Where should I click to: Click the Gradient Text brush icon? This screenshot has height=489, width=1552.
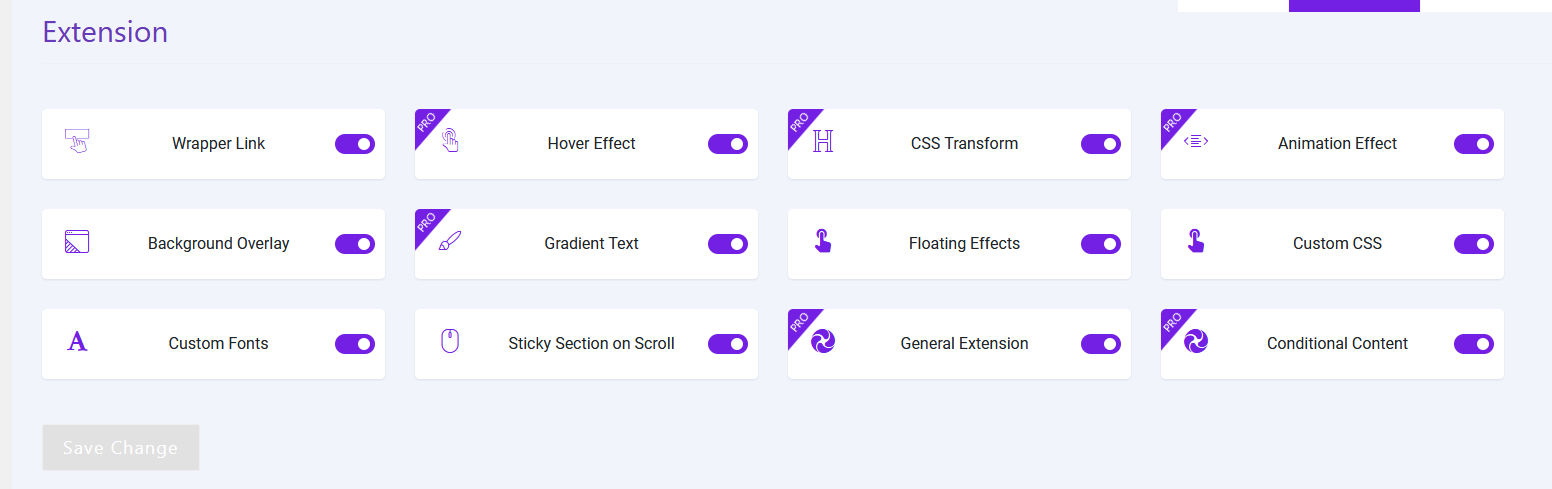pyautogui.click(x=450, y=241)
